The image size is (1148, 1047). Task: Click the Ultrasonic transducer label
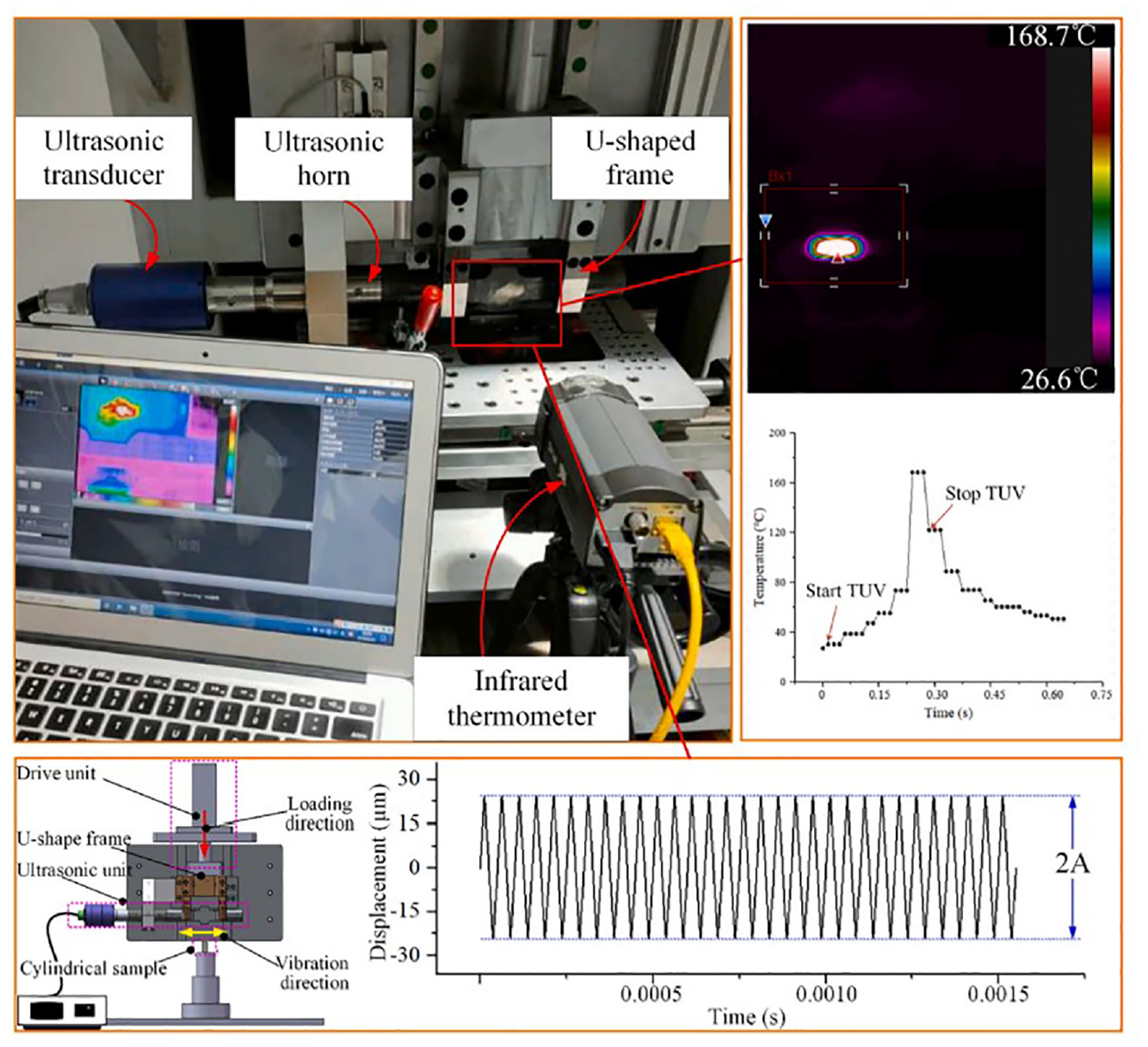point(103,158)
